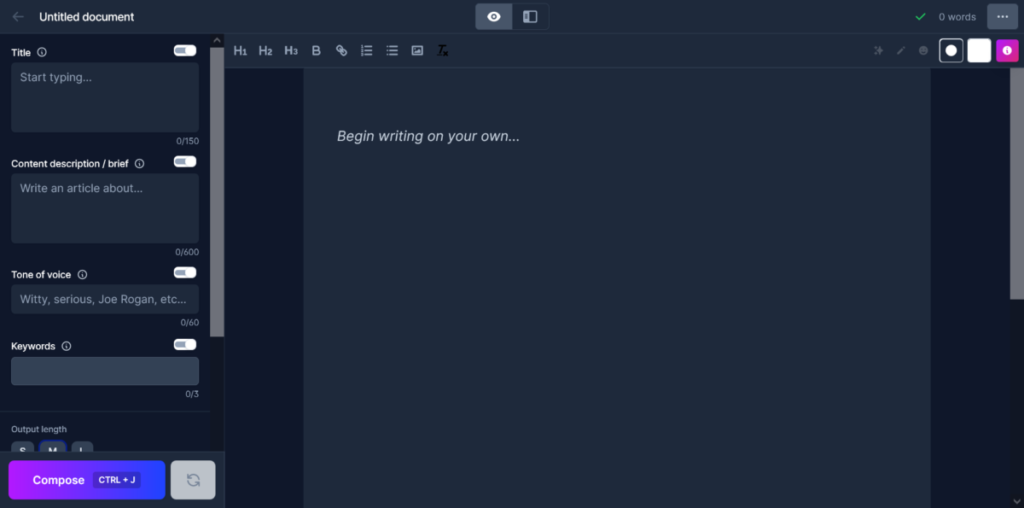Insert a hyperlink with the link icon

coord(342,51)
